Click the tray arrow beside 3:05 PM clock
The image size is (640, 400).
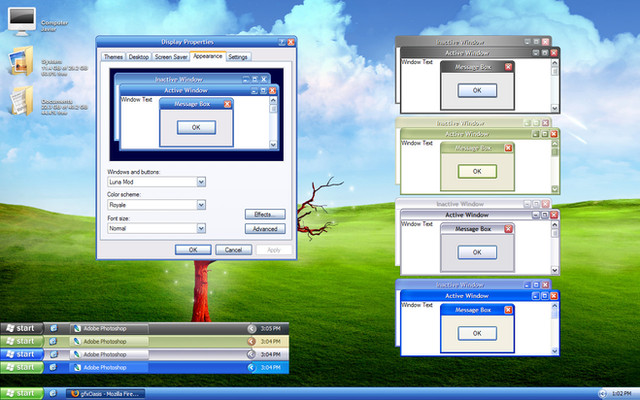251,329
